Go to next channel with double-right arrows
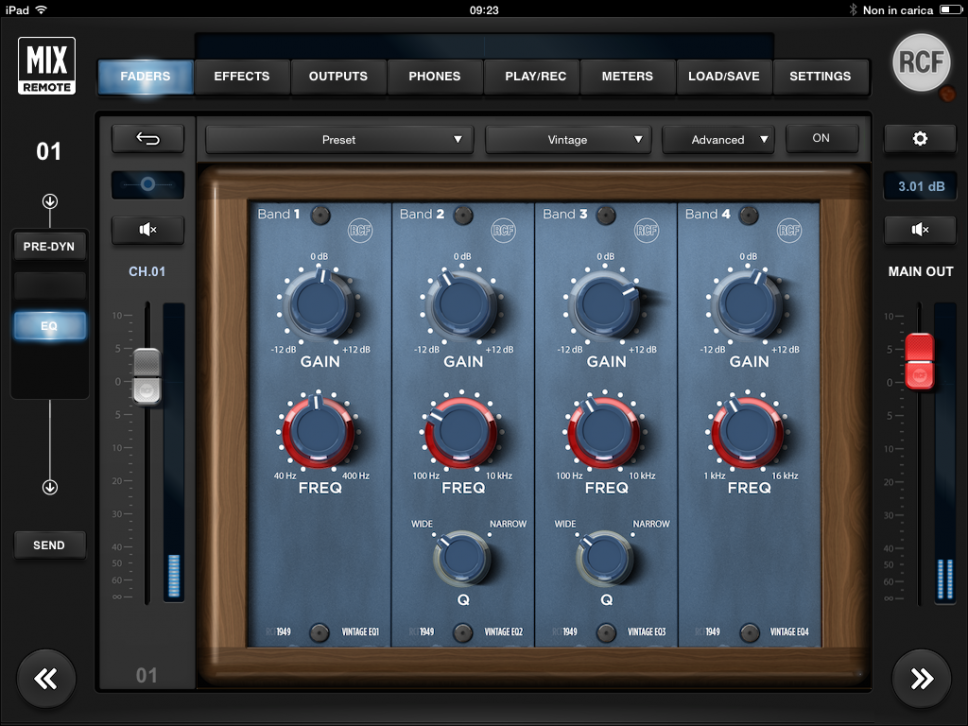968x726 pixels. tap(921, 679)
